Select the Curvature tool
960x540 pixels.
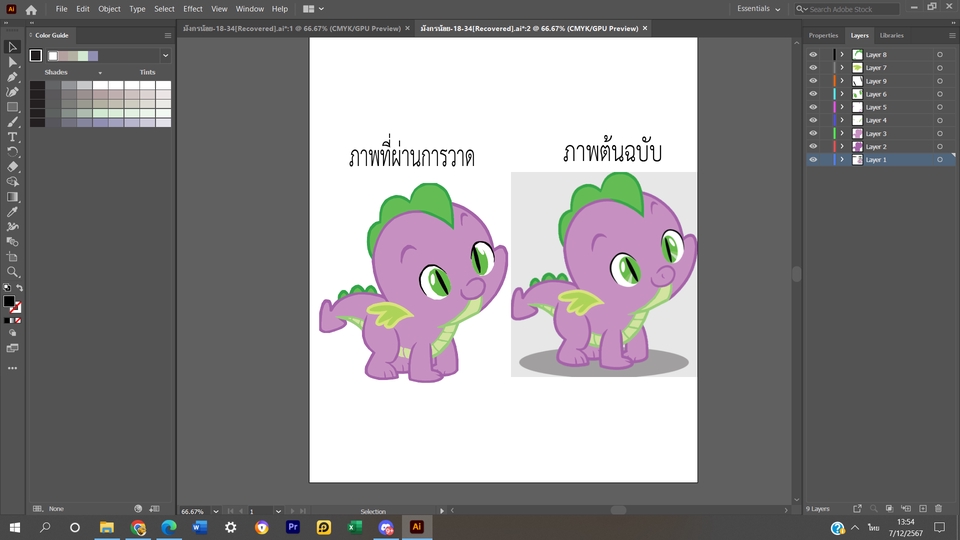click(12, 92)
